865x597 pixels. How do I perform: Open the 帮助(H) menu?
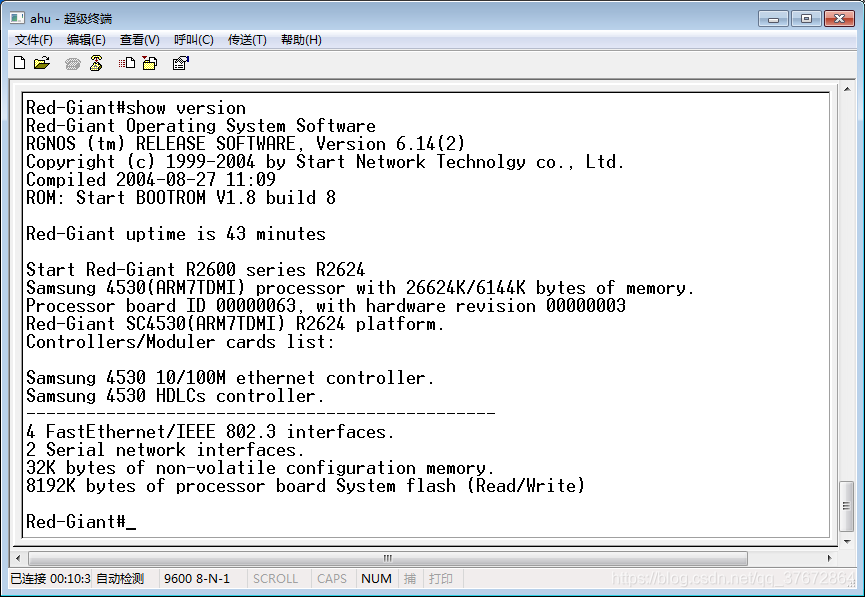[301, 40]
